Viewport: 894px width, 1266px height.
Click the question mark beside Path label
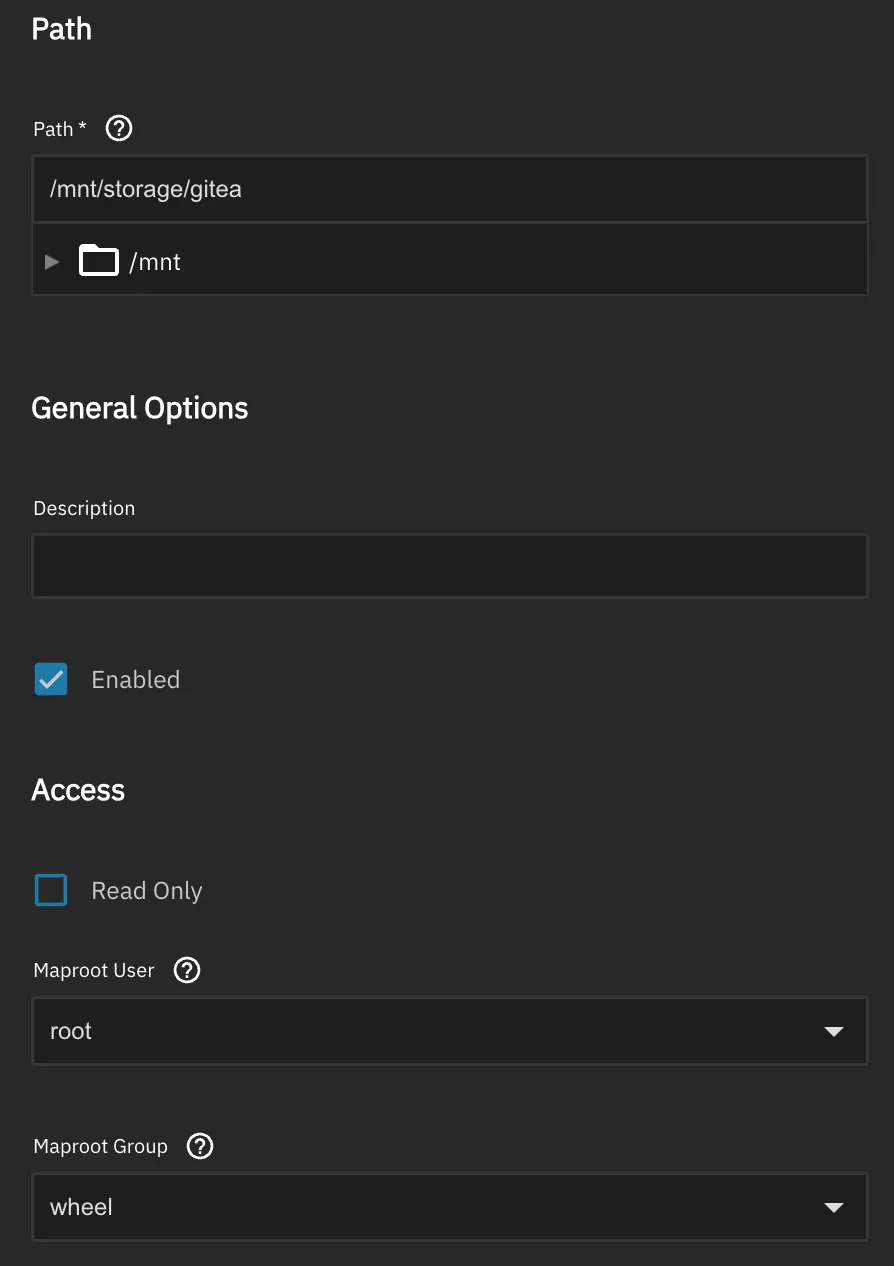[x=118, y=128]
